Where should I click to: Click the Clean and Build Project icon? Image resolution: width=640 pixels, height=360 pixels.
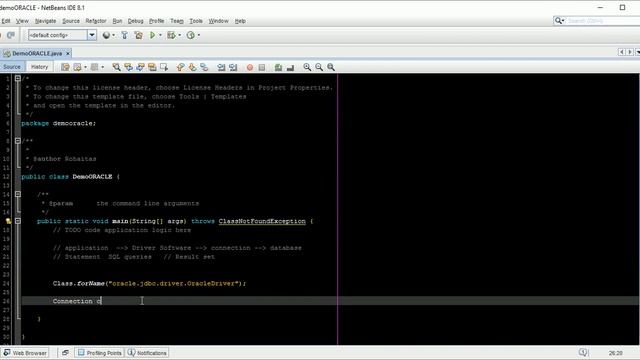(138, 36)
